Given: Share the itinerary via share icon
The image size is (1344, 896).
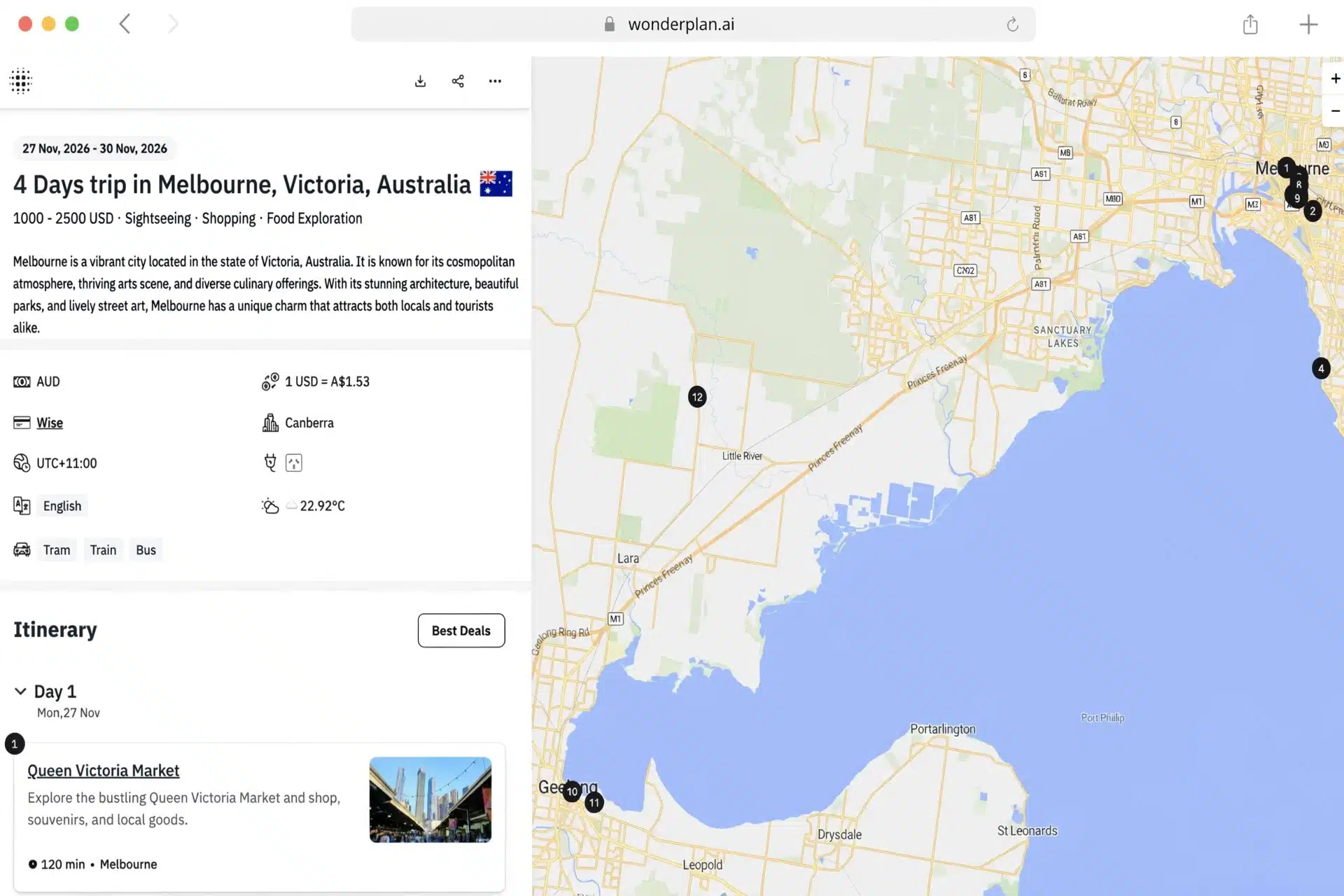Looking at the screenshot, I should pyautogui.click(x=458, y=81).
